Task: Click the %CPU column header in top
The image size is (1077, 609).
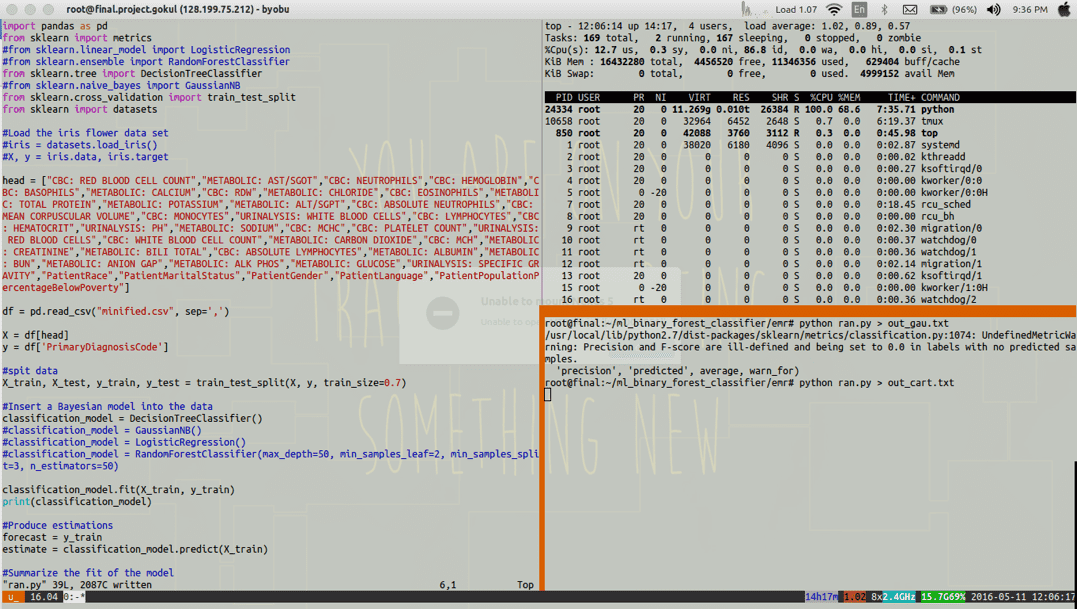Action: pyautogui.click(x=820, y=97)
